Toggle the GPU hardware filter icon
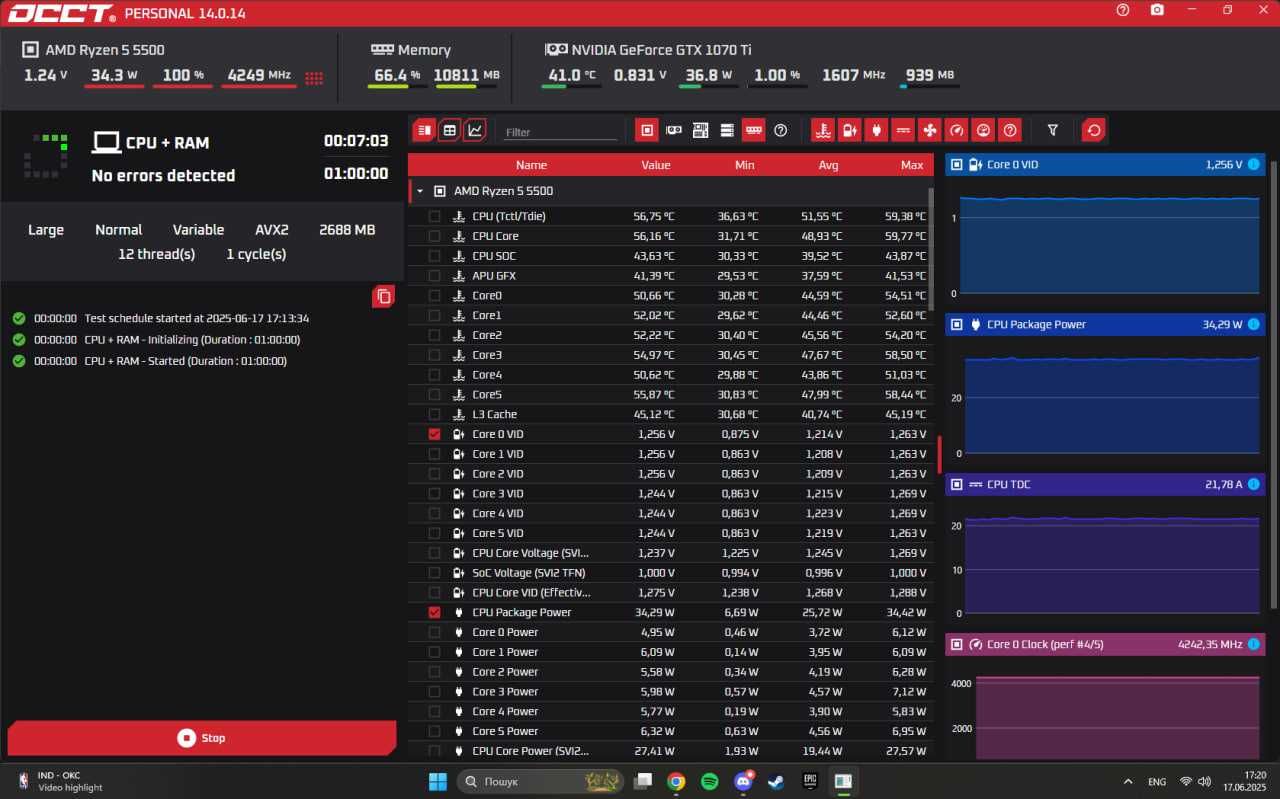Viewport: 1280px width, 799px height. [x=674, y=130]
